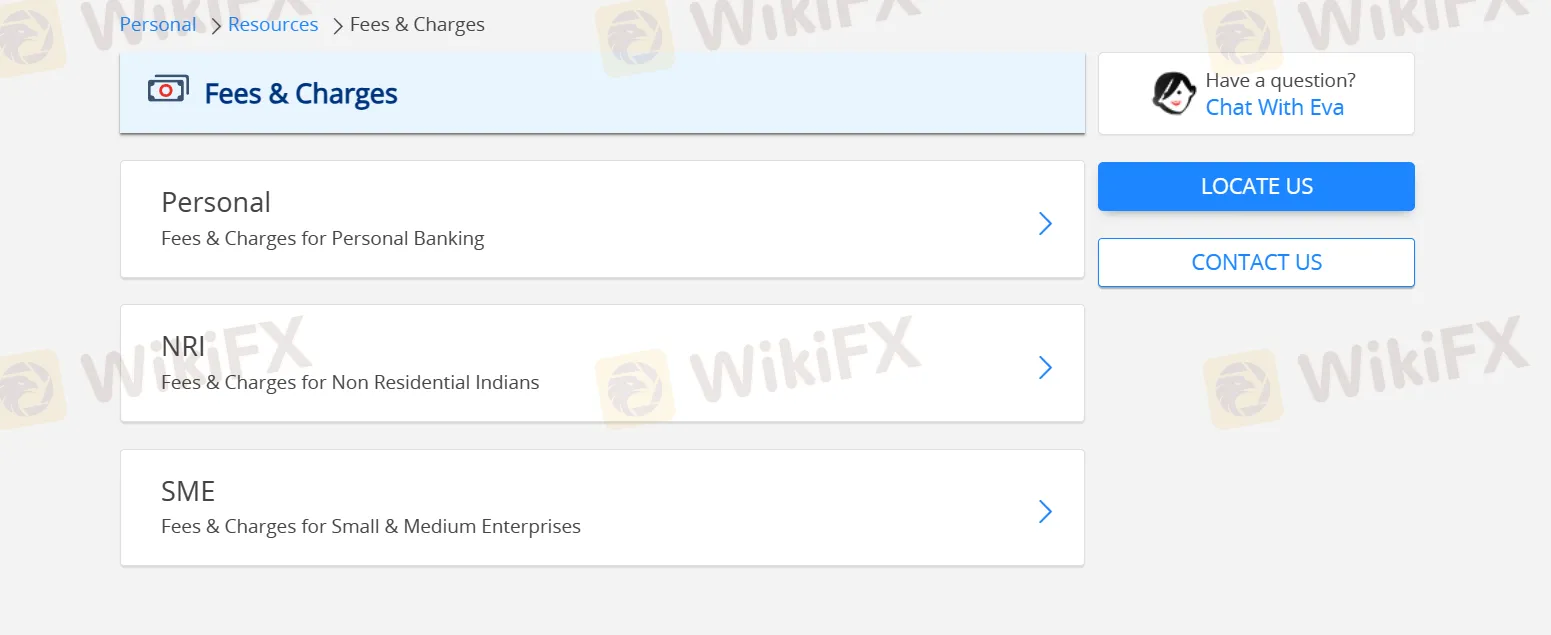
Task: Click the LOCATE US button
Action: tap(1256, 186)
